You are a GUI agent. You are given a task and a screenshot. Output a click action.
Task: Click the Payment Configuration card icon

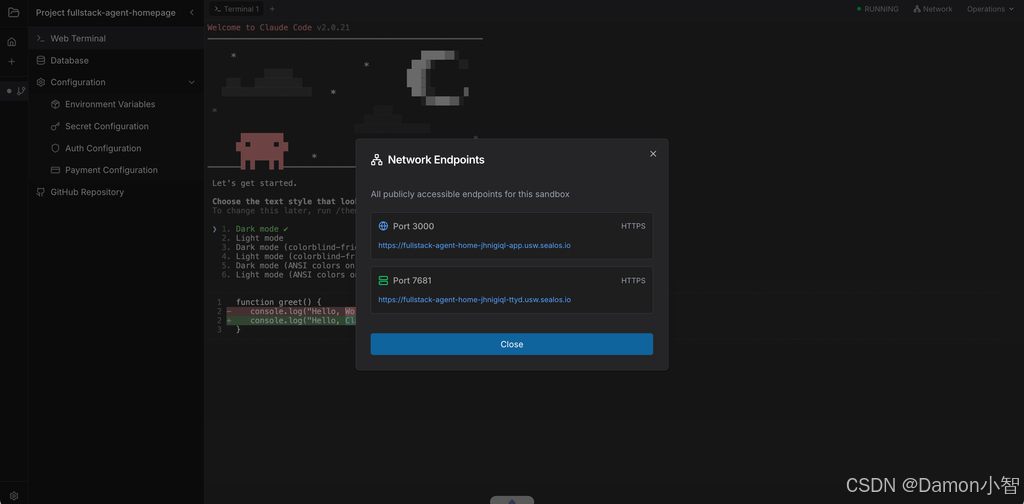(x=56, y=170)
